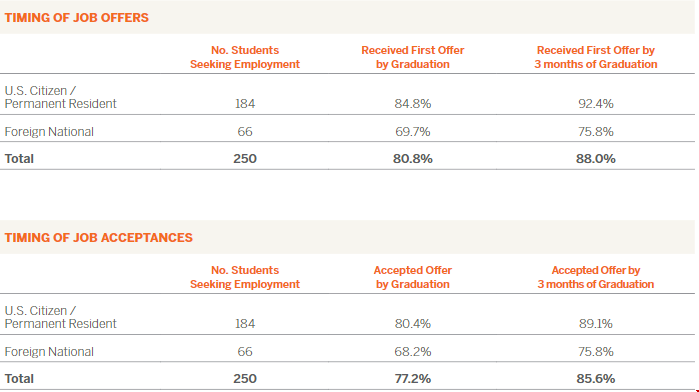Click the Accepted Offer by Graduation header
699x392 pixels.
[x=413, y=277]
